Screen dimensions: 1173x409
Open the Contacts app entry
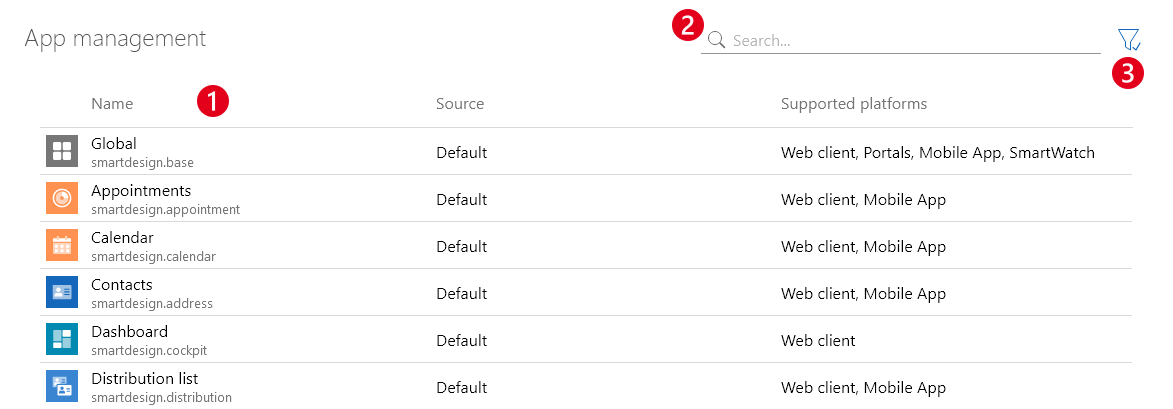click(122, 285)
